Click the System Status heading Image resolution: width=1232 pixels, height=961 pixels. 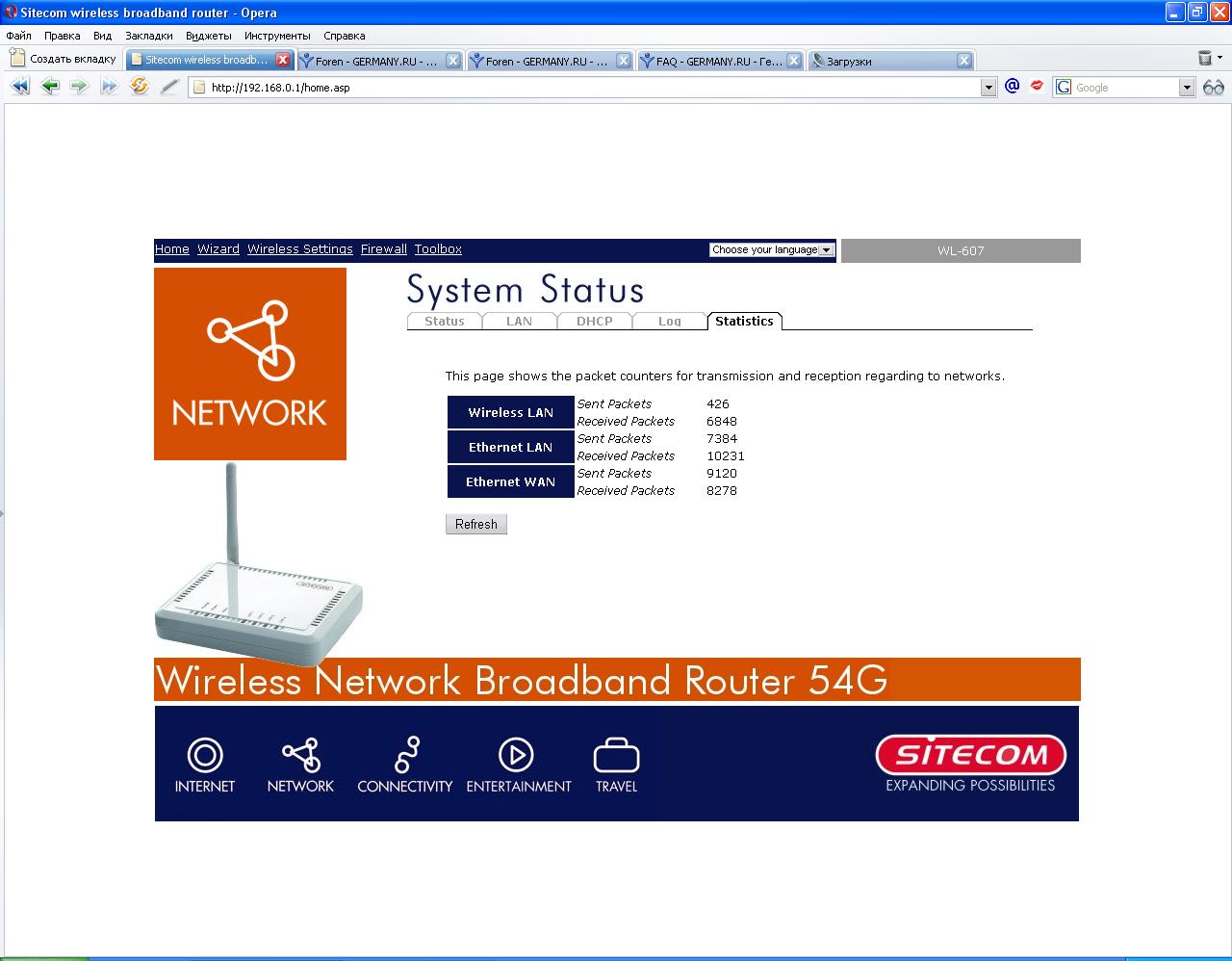coord(526,290)
